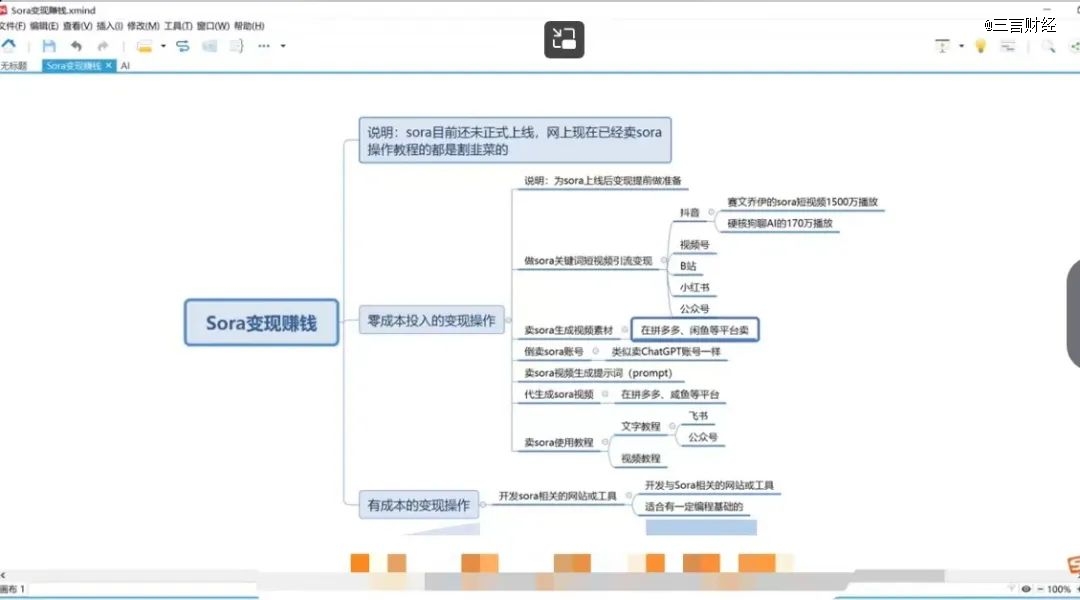Click the picture-in-picture overlay icon
This screenshot has height=600, width=1080.
[x=564, y=39]
